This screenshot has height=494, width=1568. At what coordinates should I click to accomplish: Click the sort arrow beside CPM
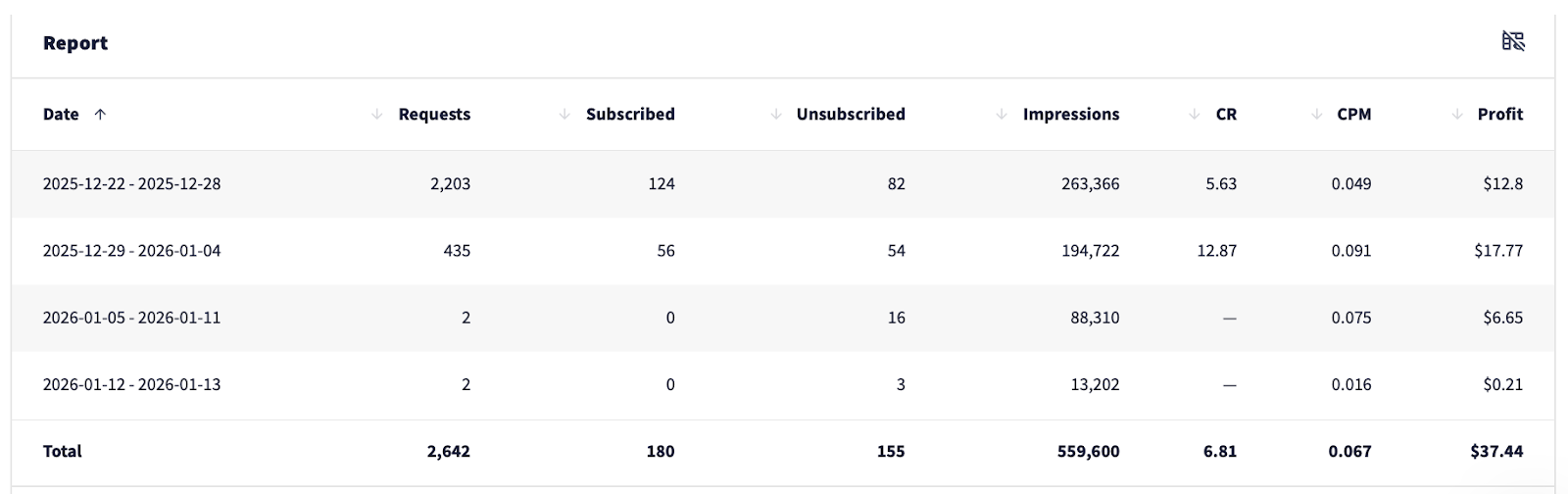[x=1316, y=115]
